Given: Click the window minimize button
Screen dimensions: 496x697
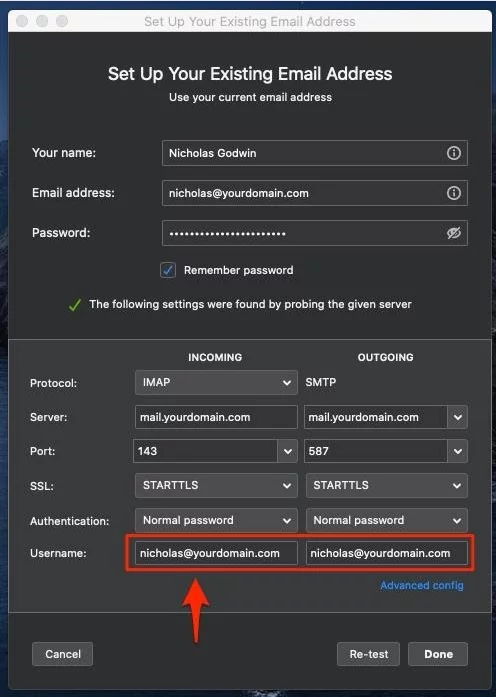Looking at the screenshot, I should 42,21.
